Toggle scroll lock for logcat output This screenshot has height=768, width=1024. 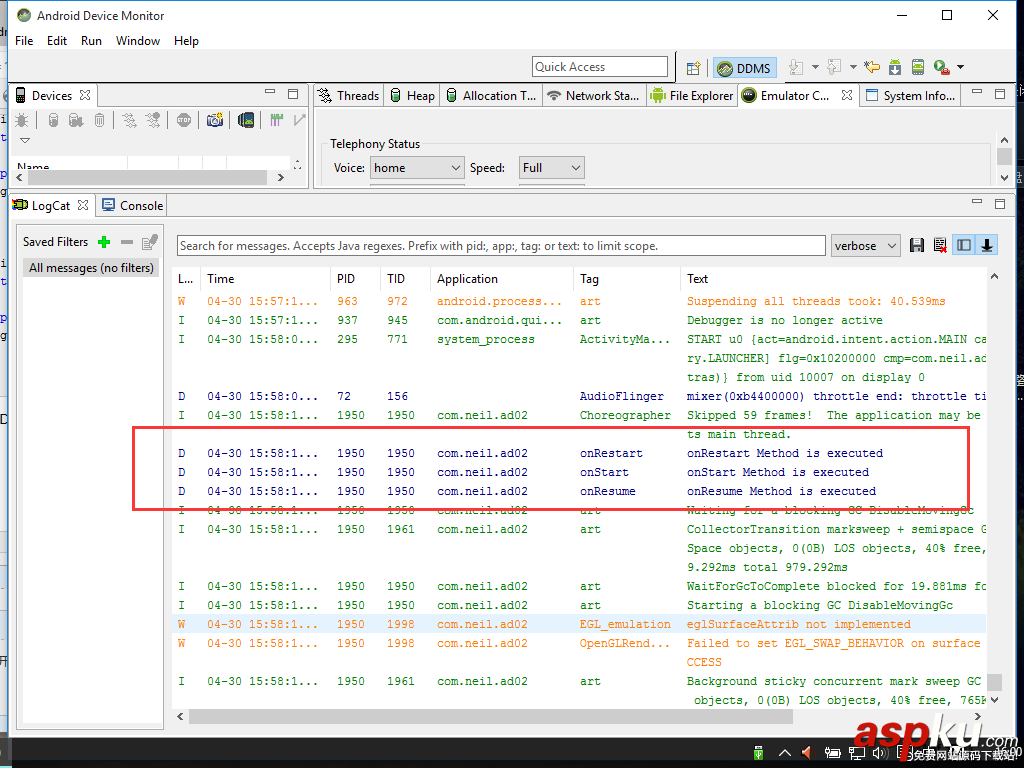(x=987, y=246)
